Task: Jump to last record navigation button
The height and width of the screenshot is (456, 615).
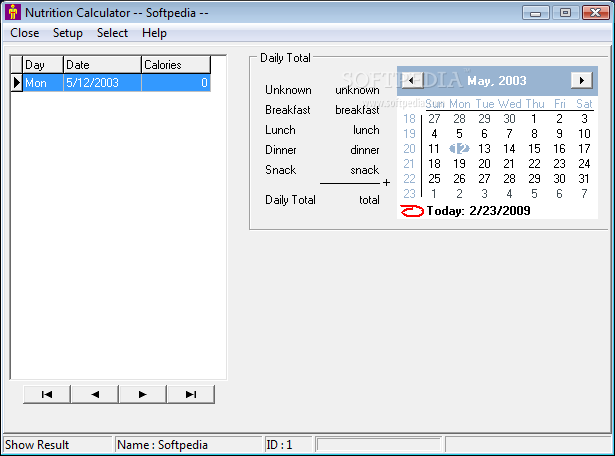Action: [191, 394]
